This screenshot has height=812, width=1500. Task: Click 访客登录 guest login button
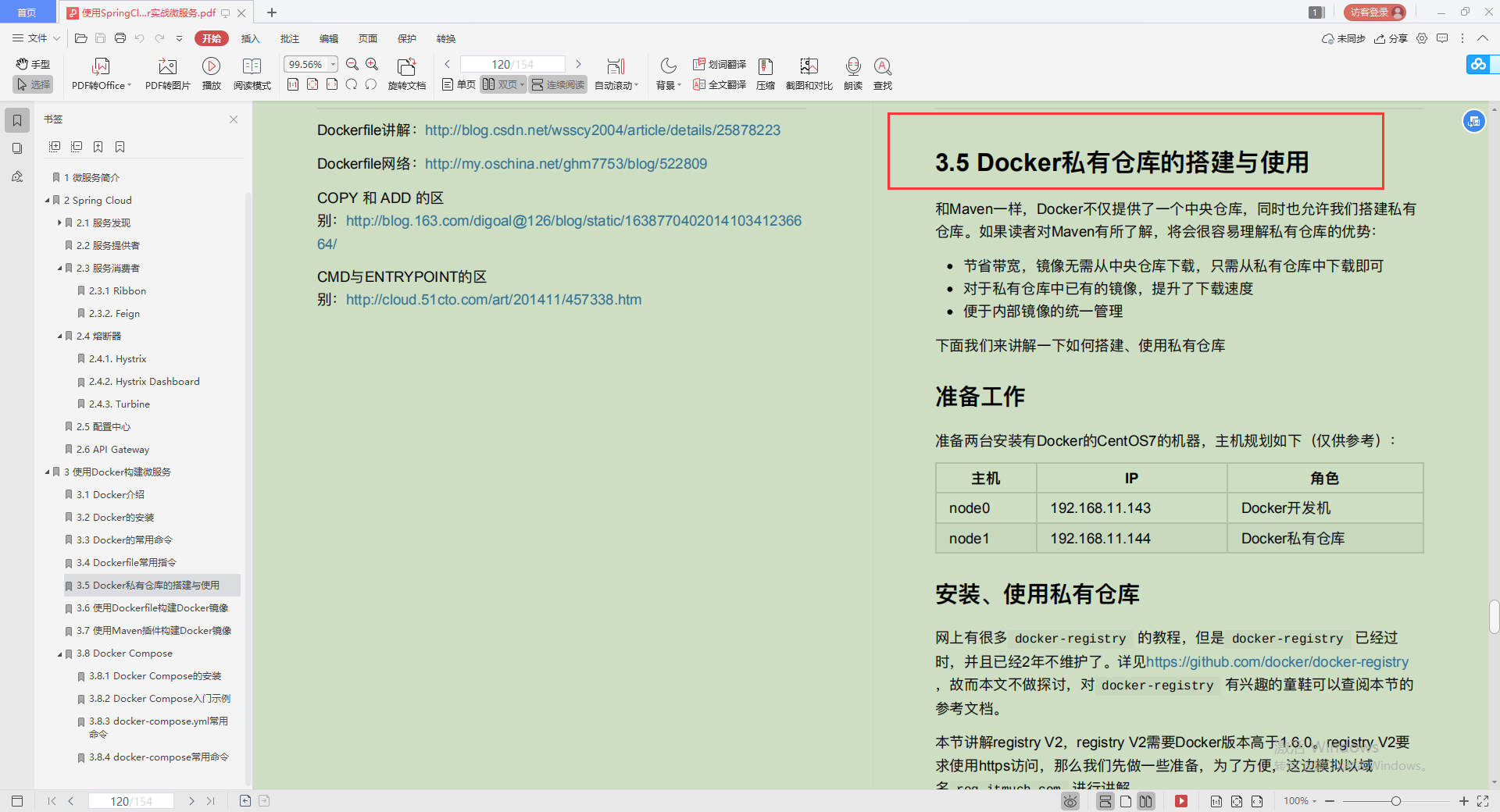tap(1374, 12)
